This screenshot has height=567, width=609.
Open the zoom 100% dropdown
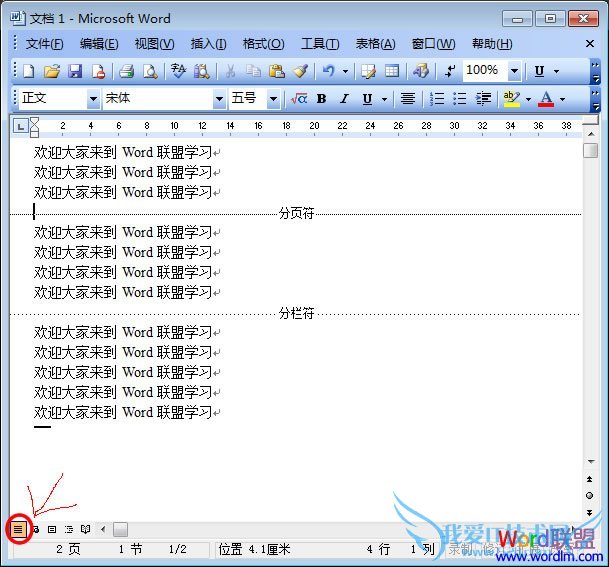pos(515,71)
